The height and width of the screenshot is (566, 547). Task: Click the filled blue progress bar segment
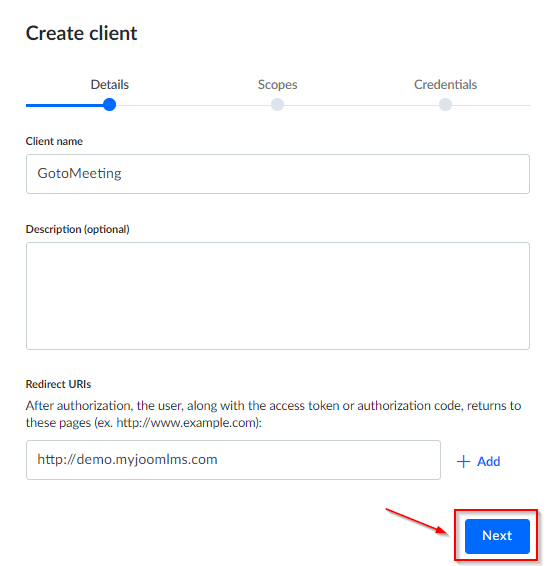tap(65, 105)
